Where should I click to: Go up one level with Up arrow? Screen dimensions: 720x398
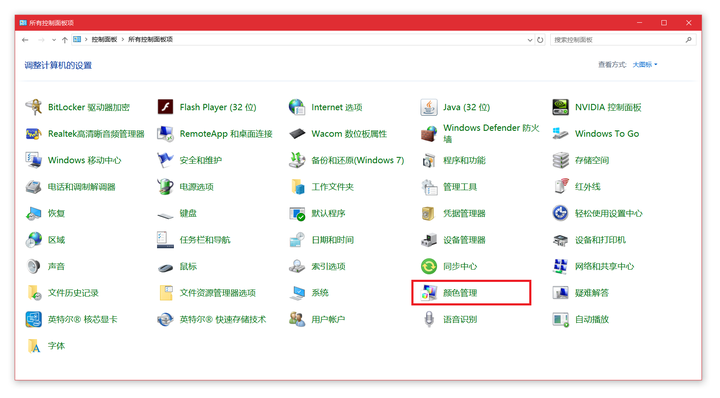tap(65, 40)
